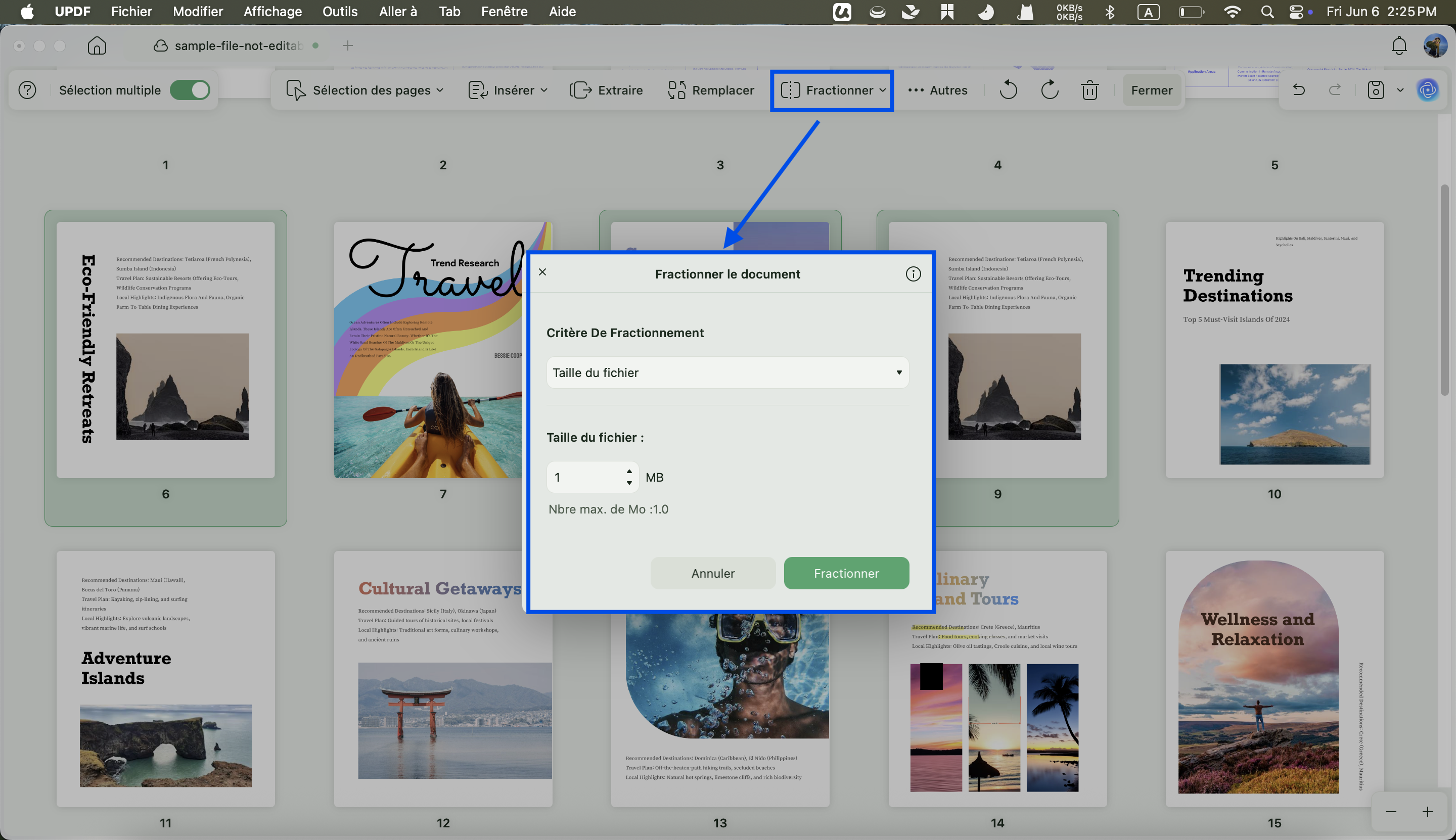Click the UPDF menu bar status icon
Image resolution: width=1456 pixels, height=840 pixels.
pyautogui.click(x=842, y=12)
